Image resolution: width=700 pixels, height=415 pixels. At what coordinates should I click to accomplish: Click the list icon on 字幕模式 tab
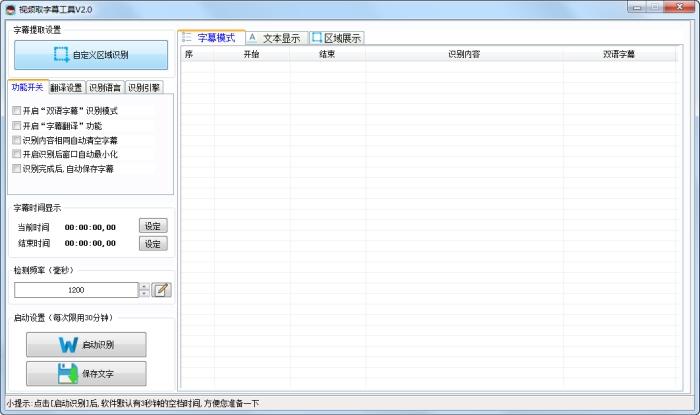(x=187, y=37)
